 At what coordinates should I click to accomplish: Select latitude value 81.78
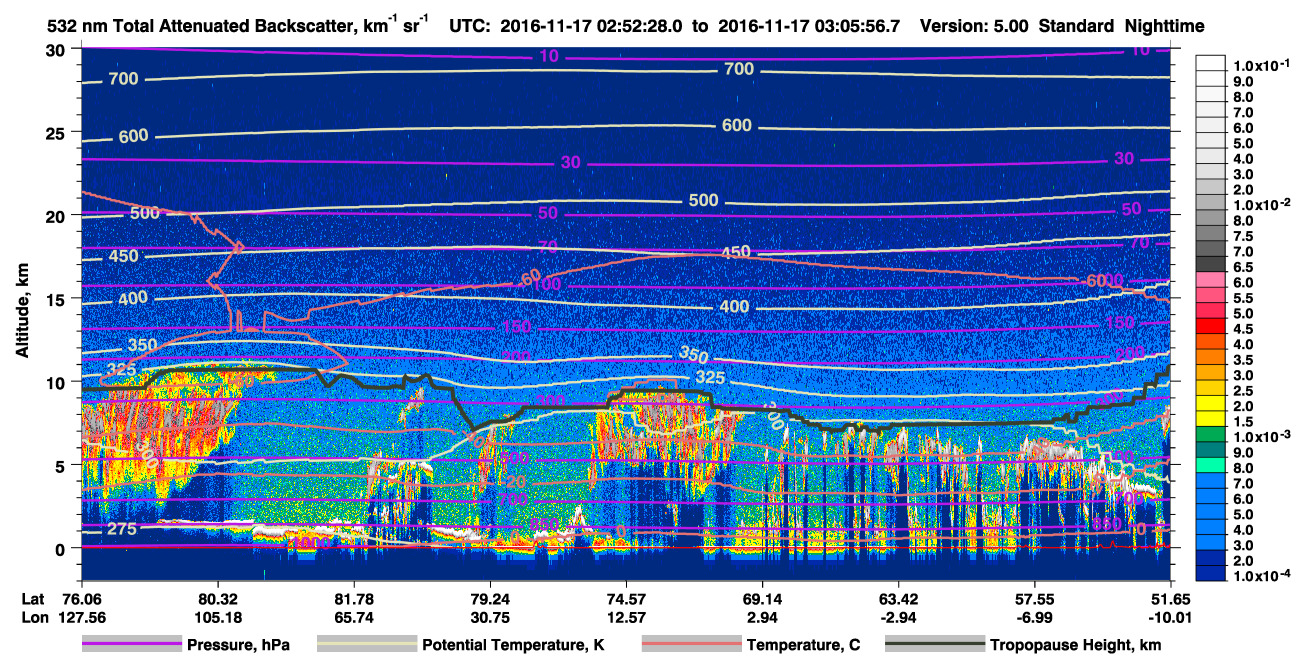pos(352,600)
